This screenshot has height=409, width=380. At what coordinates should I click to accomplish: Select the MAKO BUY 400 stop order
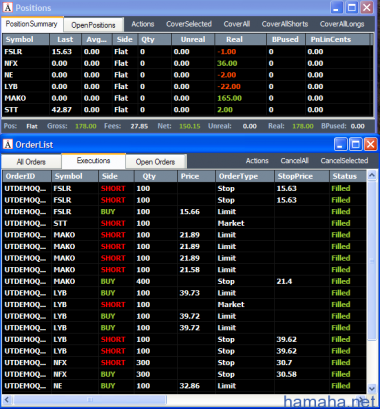coord(184,281)
